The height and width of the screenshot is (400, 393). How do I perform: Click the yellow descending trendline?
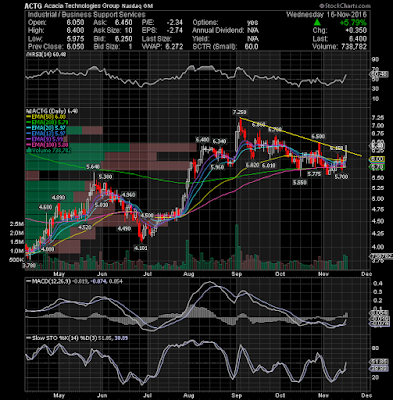click(x=300, y=137)
